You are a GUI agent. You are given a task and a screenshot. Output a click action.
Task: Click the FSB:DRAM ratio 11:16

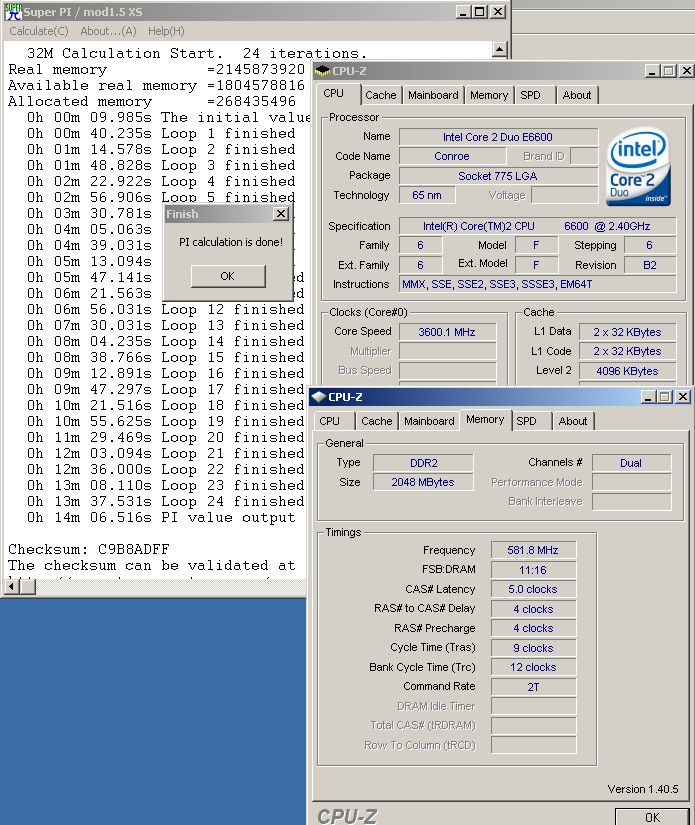click(x=533, y=570)
